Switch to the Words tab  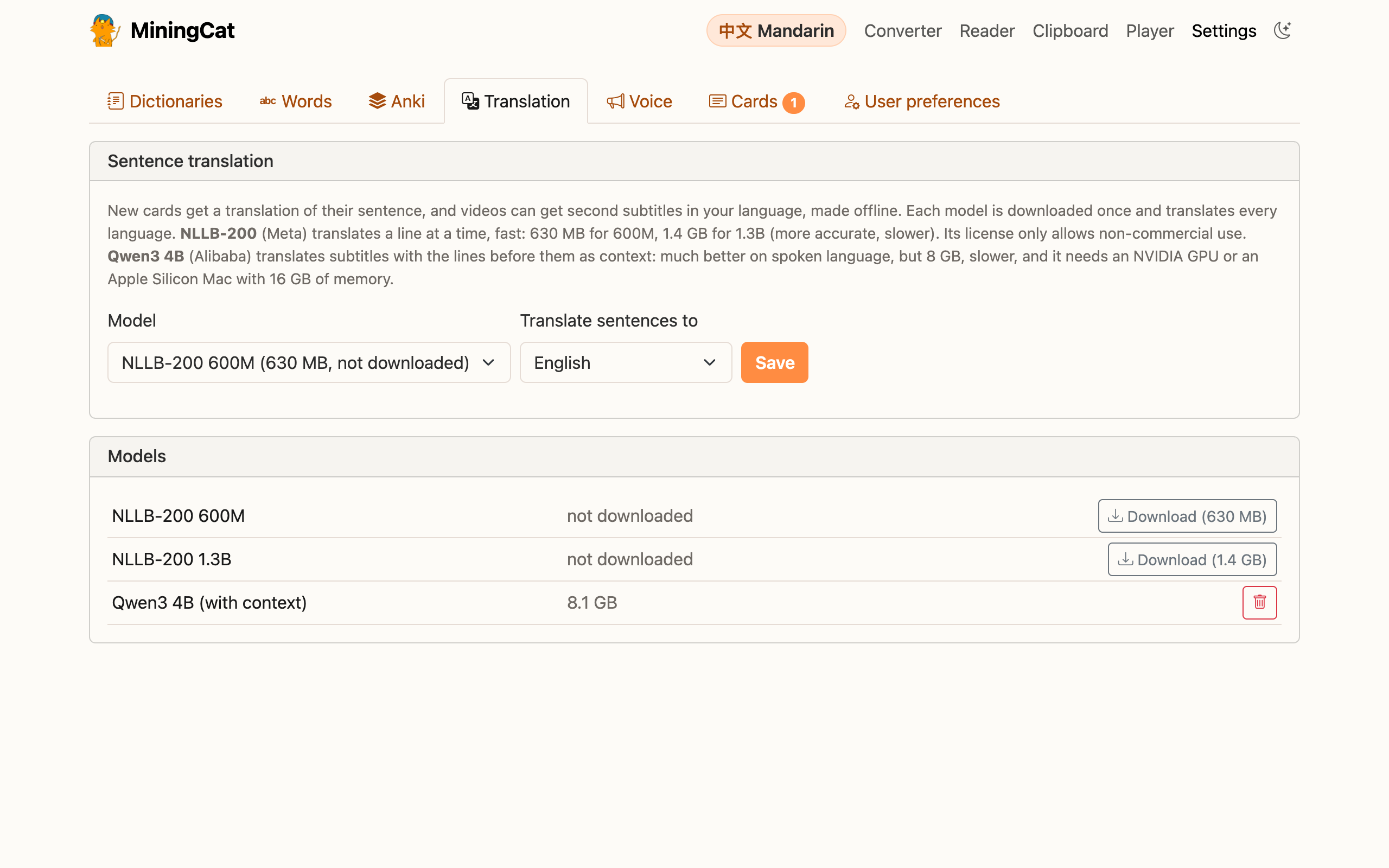(x=296, y=101)
